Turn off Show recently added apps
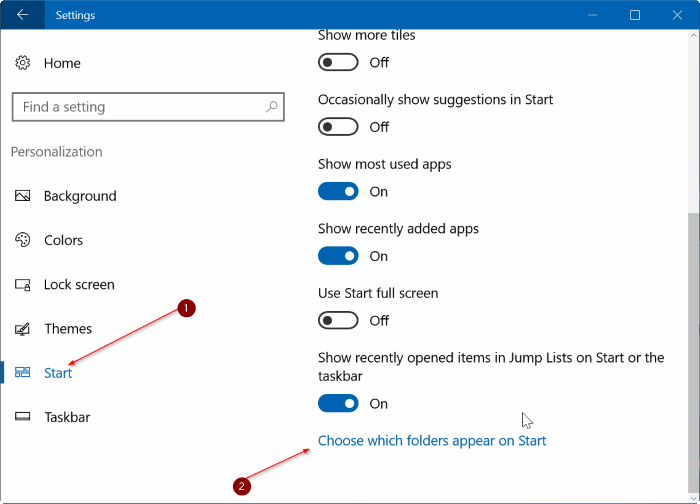The image size is (700, 504). tap(338, 256)
